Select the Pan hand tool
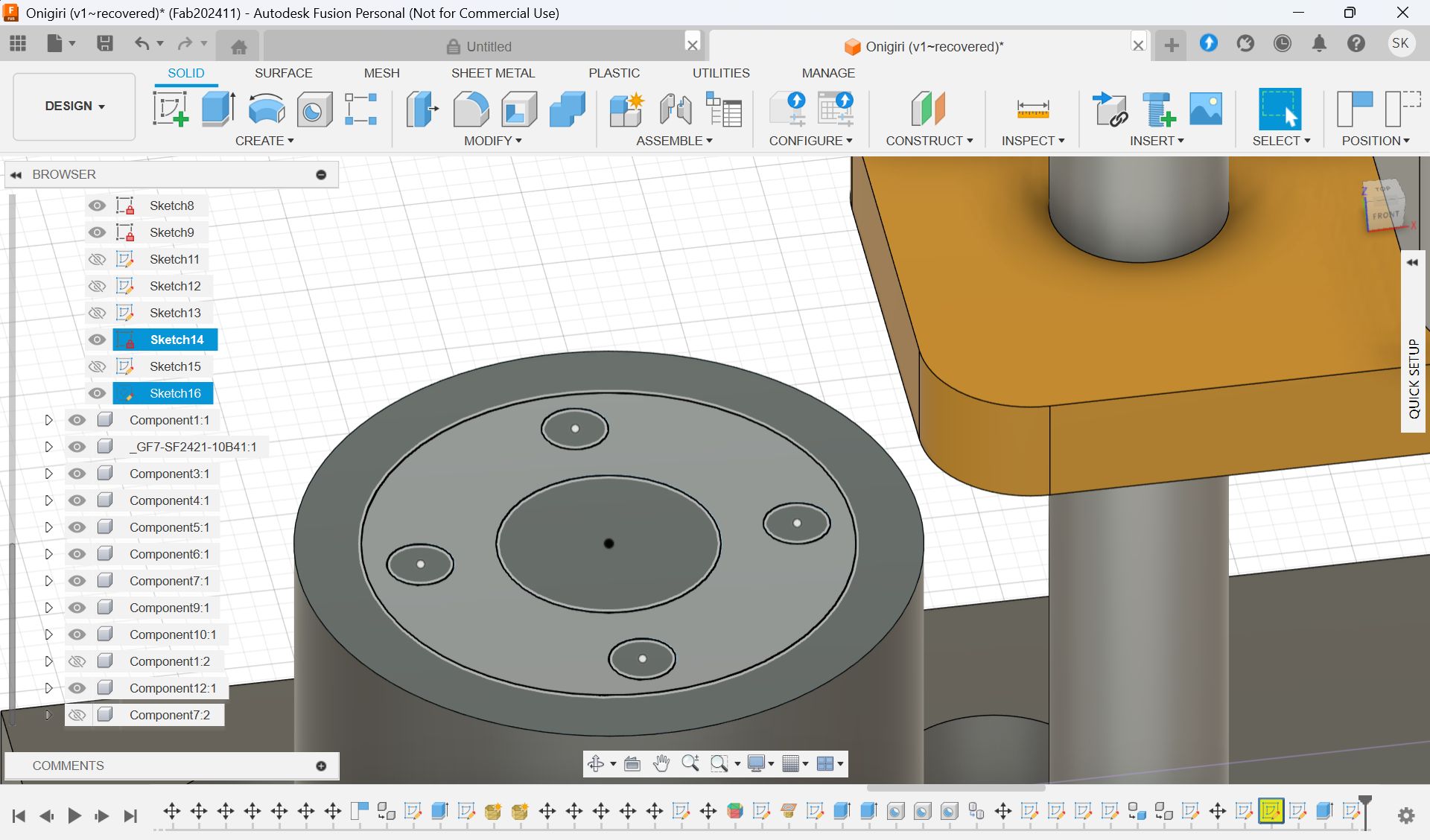Viewport: 1430px width, 840px height. pos(661,763)
